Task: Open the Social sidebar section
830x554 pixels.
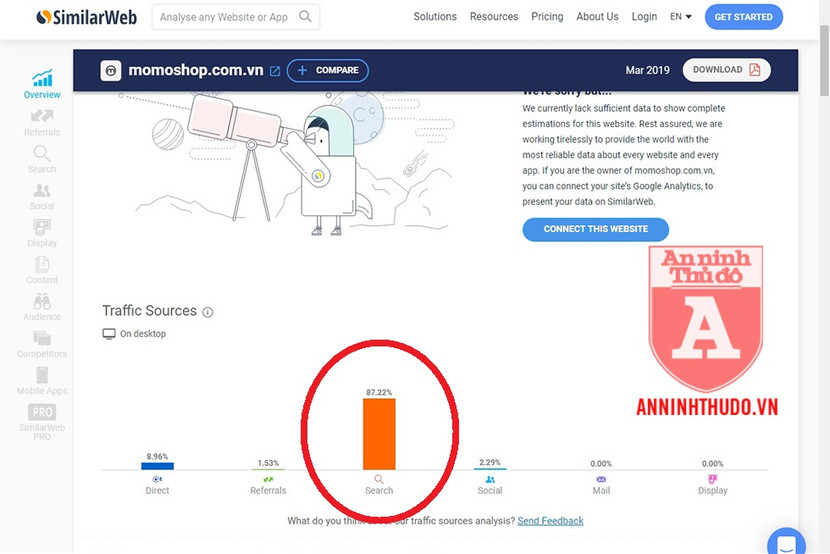Action: point(42,191)
